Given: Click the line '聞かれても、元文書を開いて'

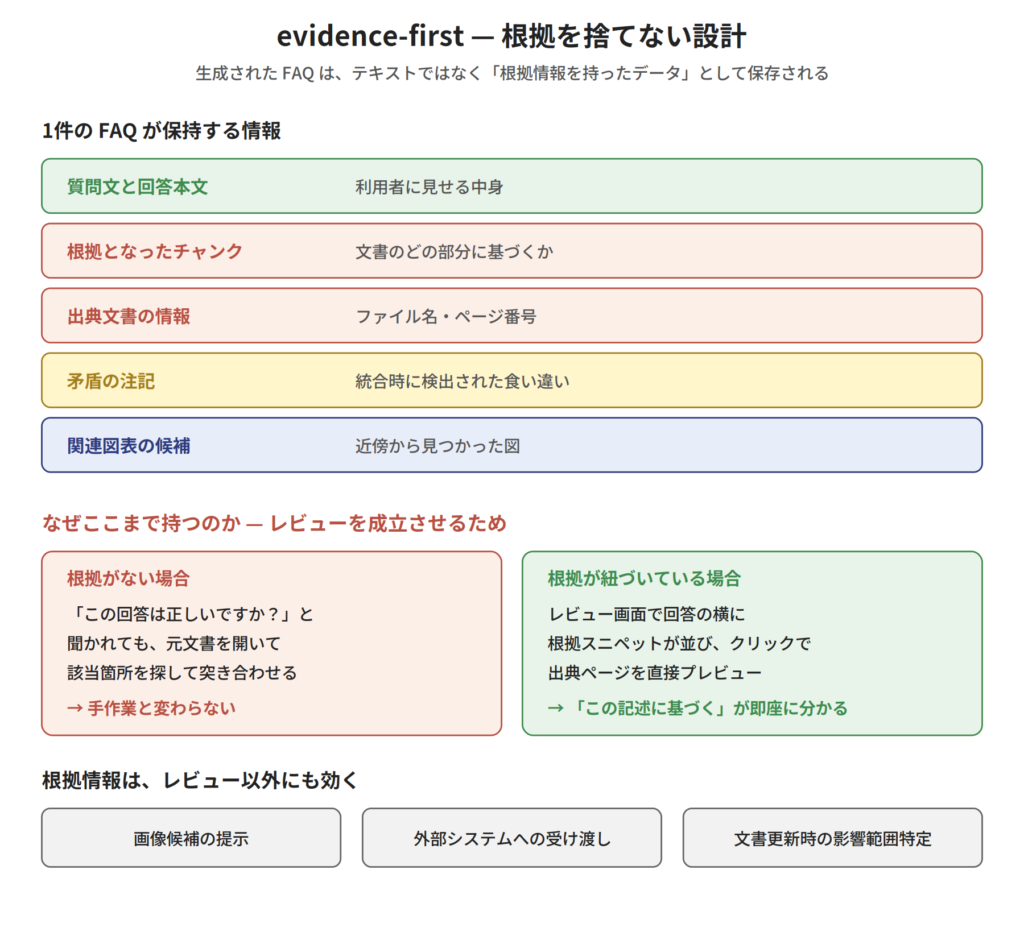Looking at the screenshot, I should [x=174, y=643].
